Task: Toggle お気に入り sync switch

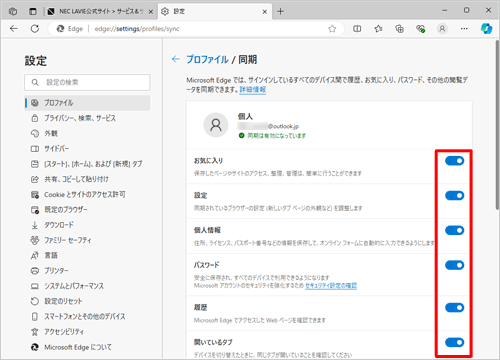Action: pyautogui.click(x=454, y=161)
